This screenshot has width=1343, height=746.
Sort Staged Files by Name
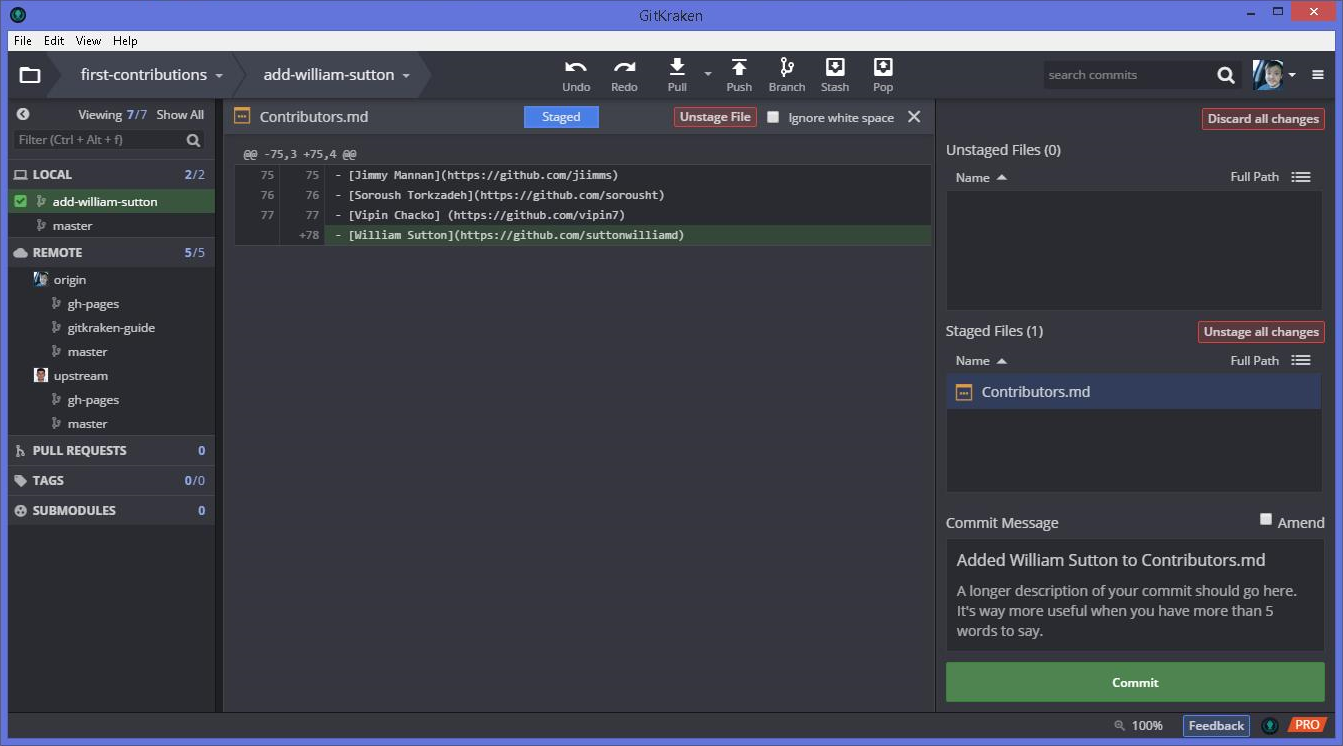point(981,360)
